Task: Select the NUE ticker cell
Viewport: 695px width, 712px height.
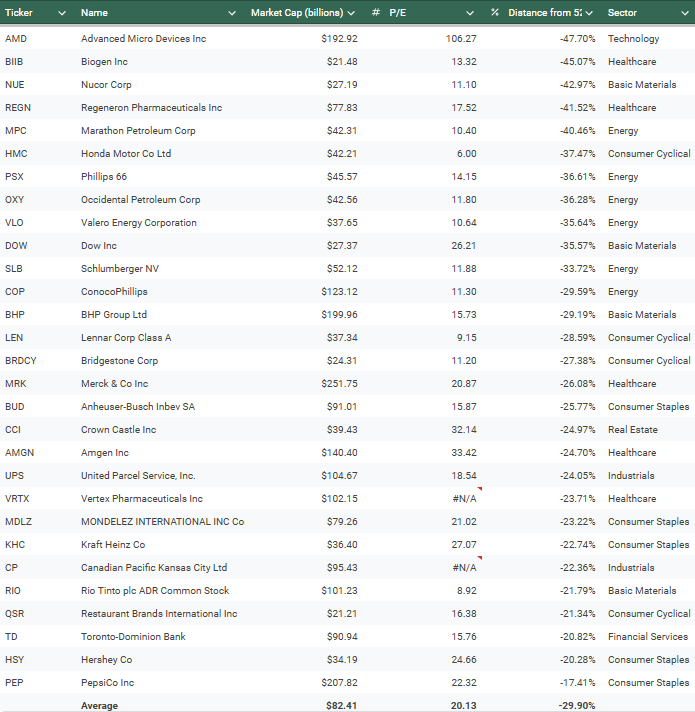Action: [x=15, y=84]
